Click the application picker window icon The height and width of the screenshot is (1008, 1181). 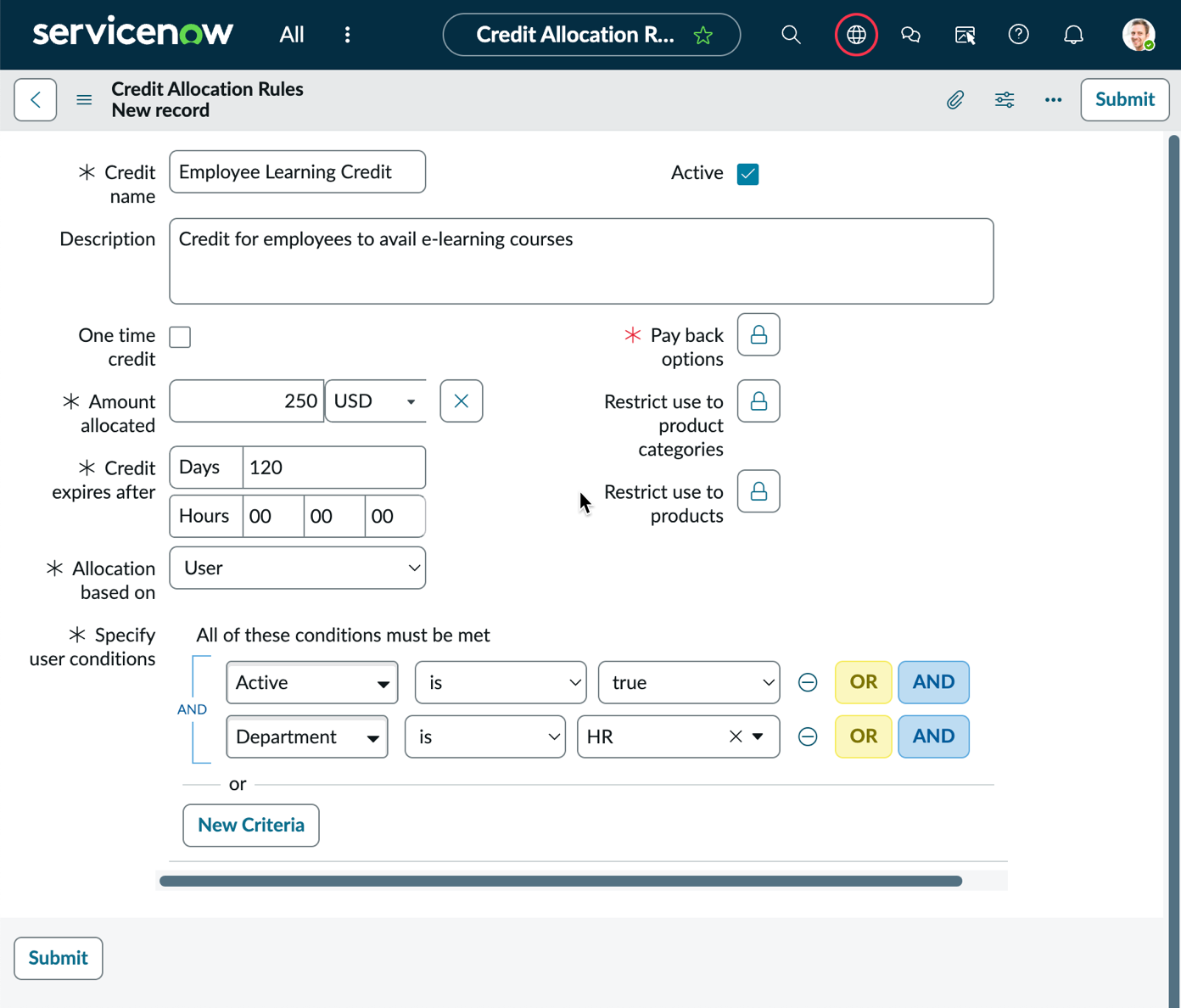click(965, 35)
